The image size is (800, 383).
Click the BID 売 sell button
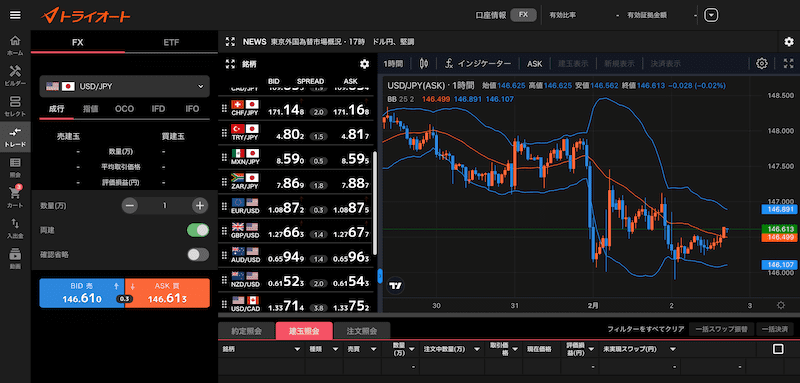[x=82, y=293]
